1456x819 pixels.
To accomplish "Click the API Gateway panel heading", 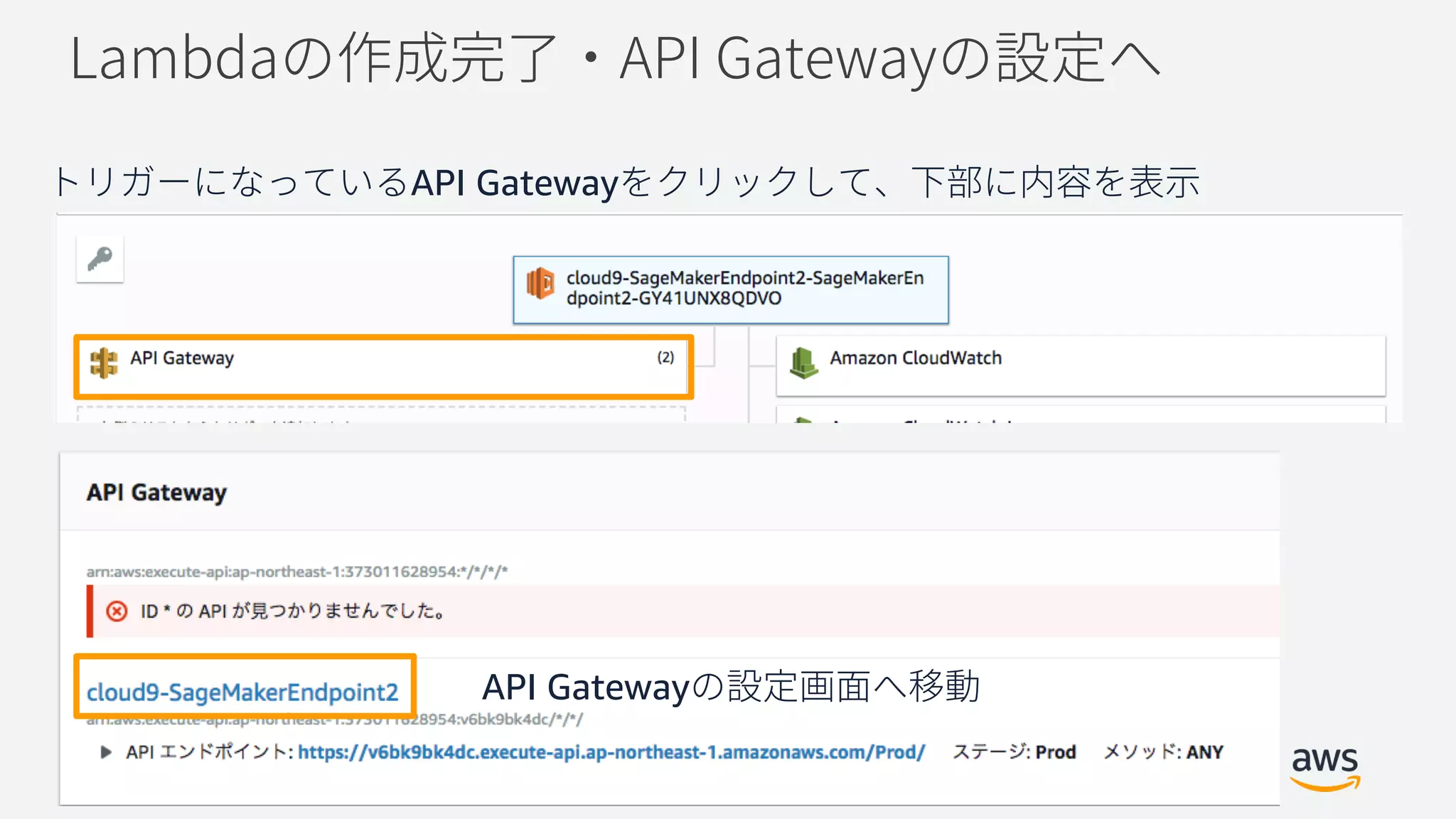I will pyautogui.click(x=156, y=493).
